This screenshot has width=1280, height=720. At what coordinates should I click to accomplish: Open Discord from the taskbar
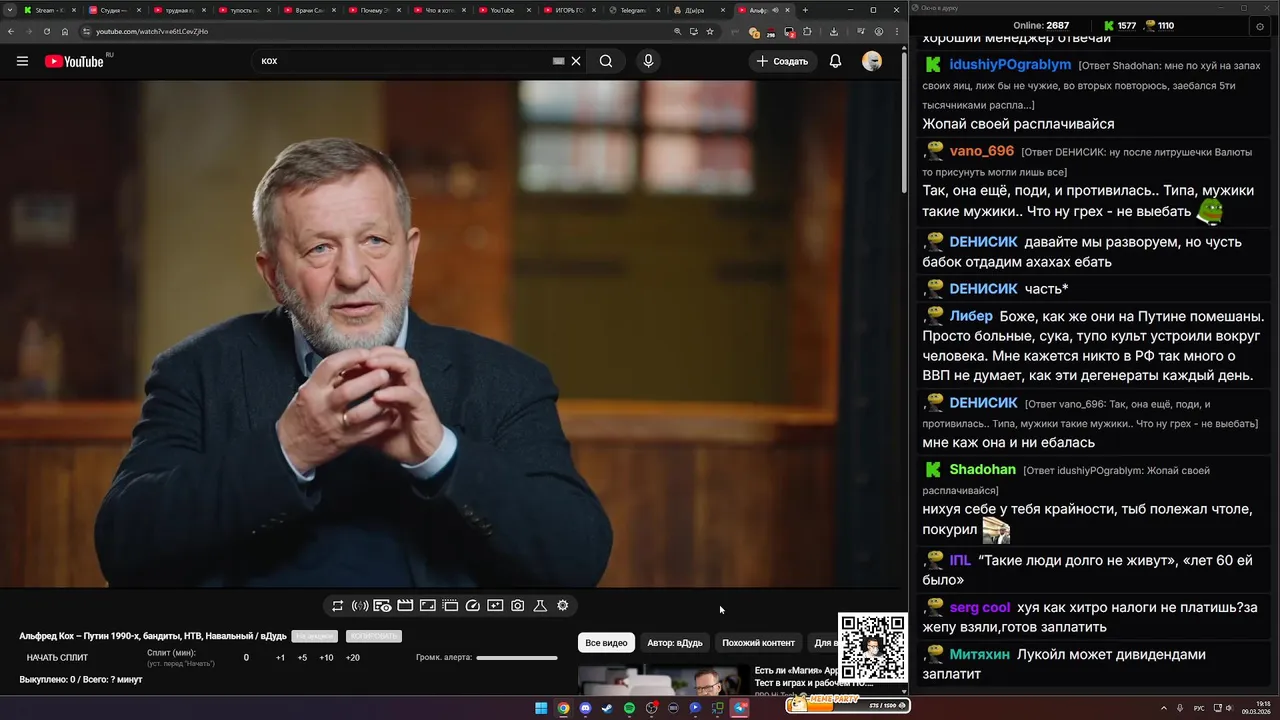coord(585,708)
